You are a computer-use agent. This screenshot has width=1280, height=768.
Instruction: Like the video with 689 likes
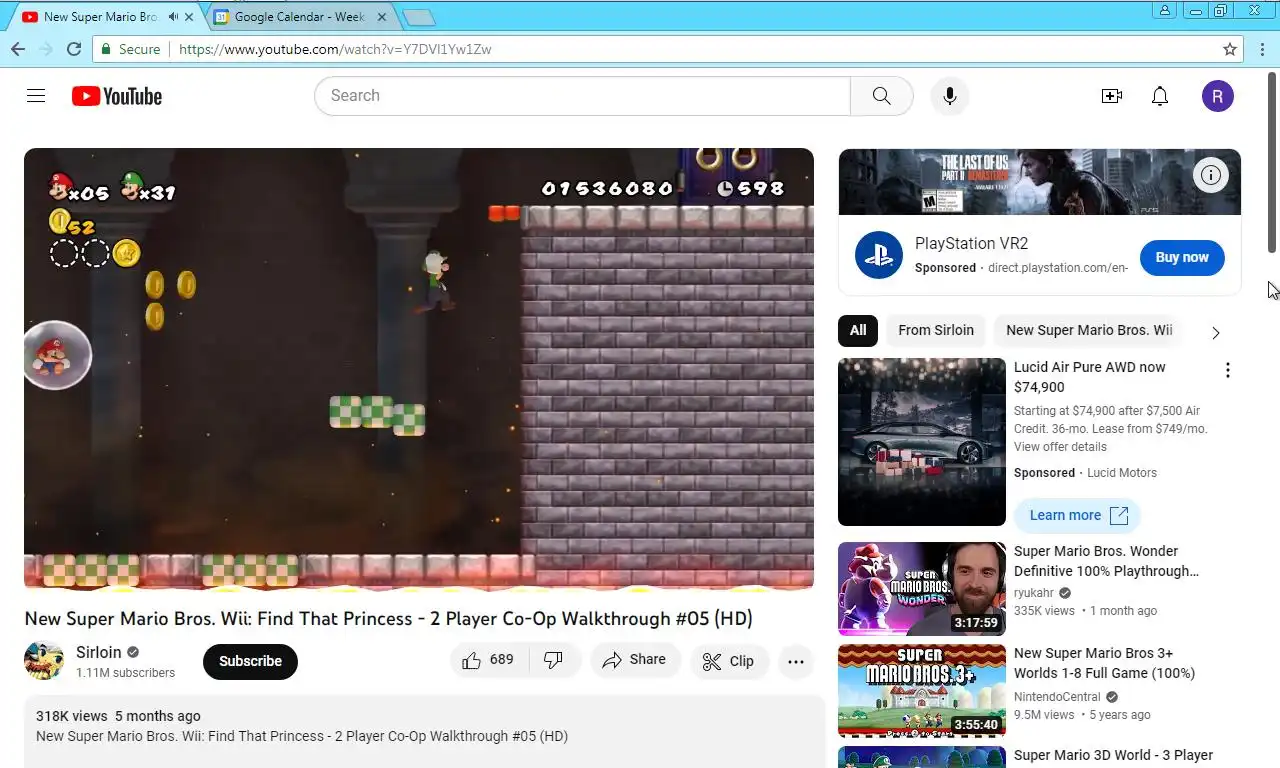coord(489,660)
